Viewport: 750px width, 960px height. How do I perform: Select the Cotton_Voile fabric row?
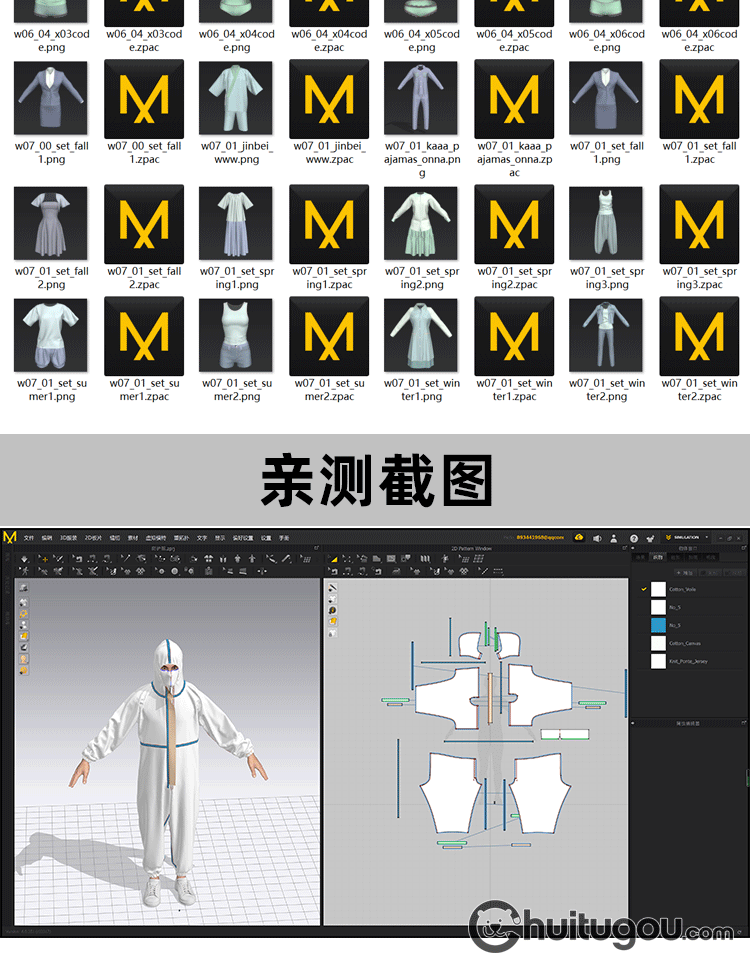click(x=691, y=589)
